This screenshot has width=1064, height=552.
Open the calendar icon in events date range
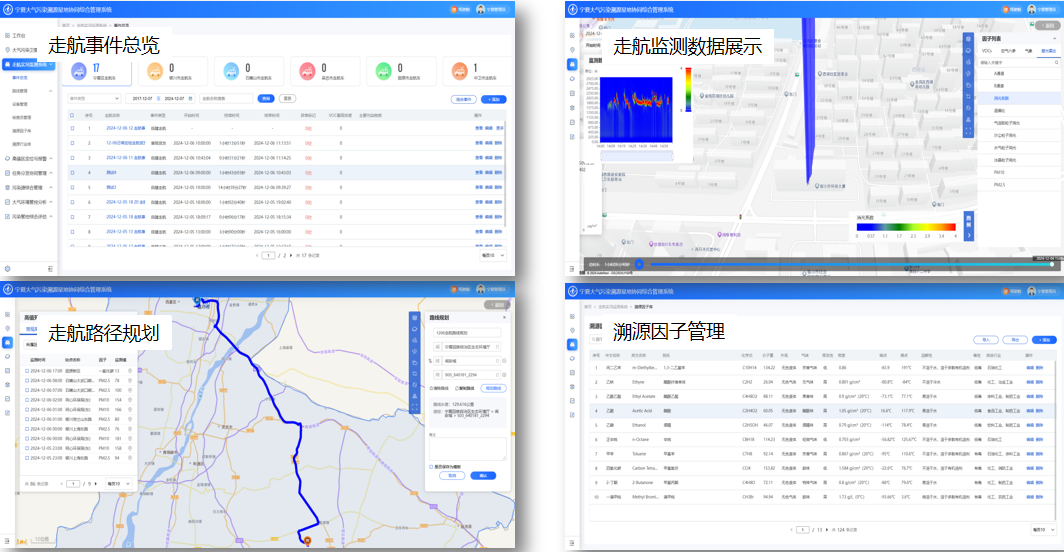coord(190,98)
